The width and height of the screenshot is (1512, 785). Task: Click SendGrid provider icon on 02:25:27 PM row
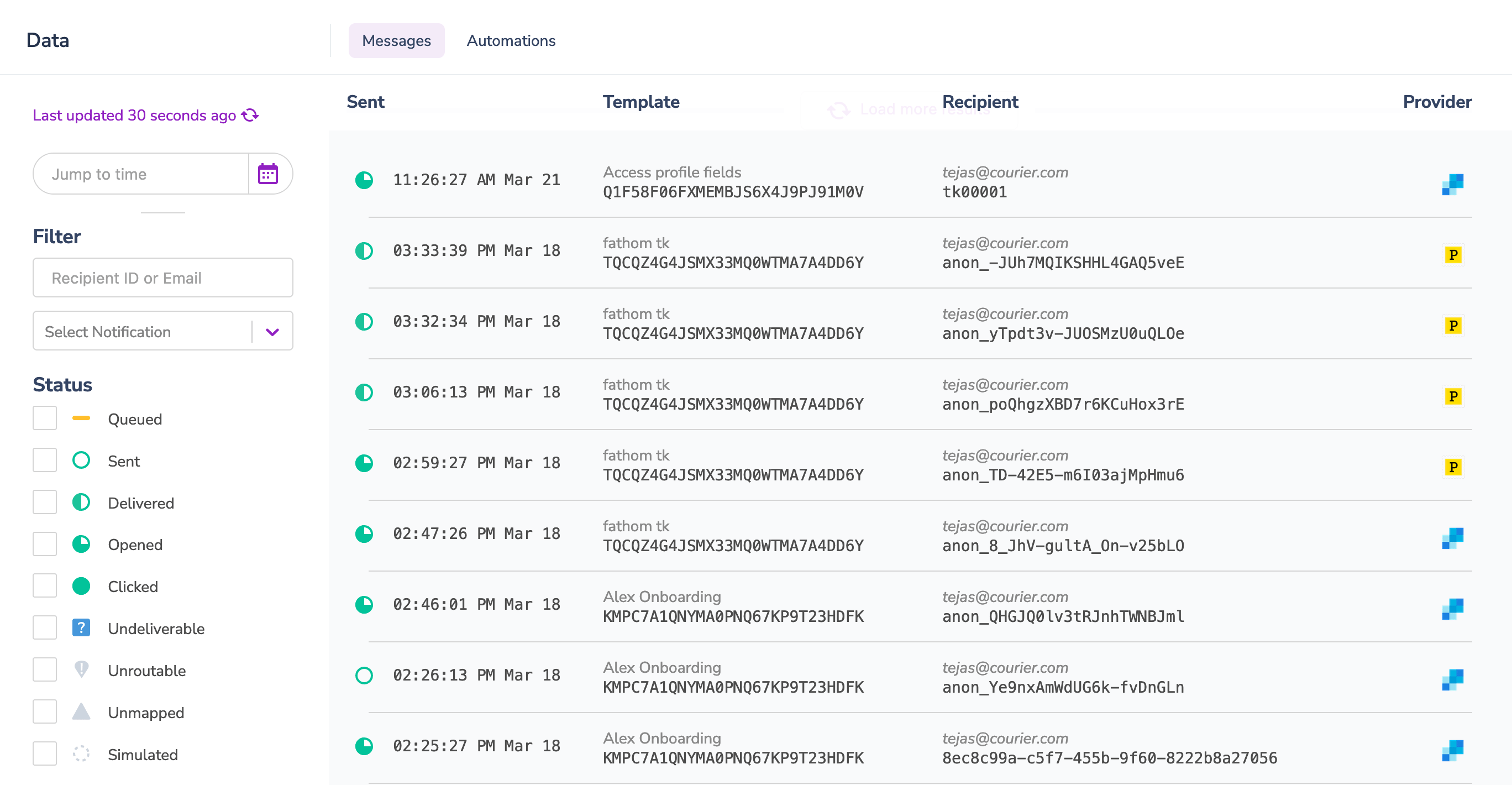pyautogui.click(x=1452, y=750)
